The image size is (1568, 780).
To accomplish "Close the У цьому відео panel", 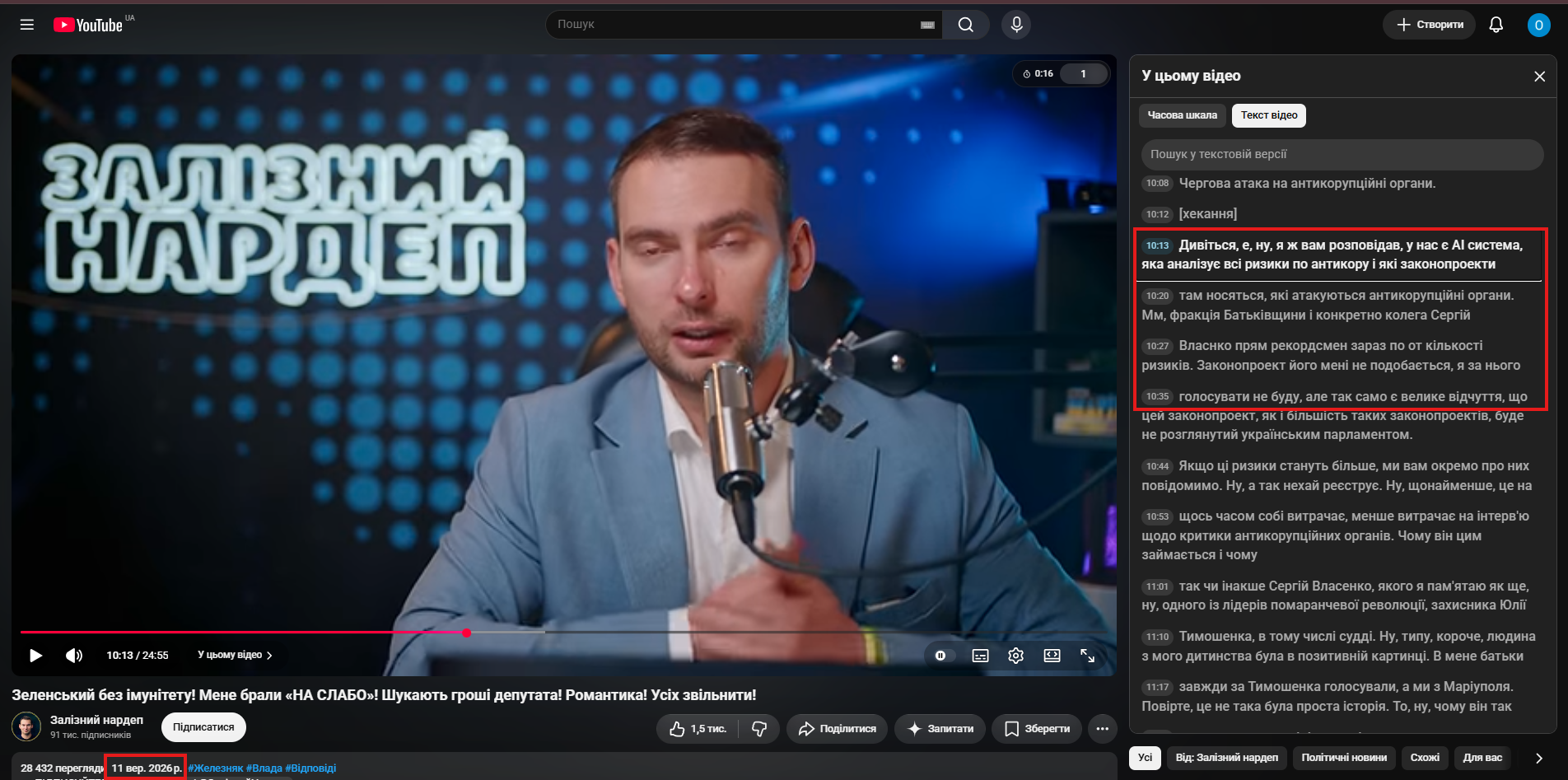I will [x=1539, y=76].
